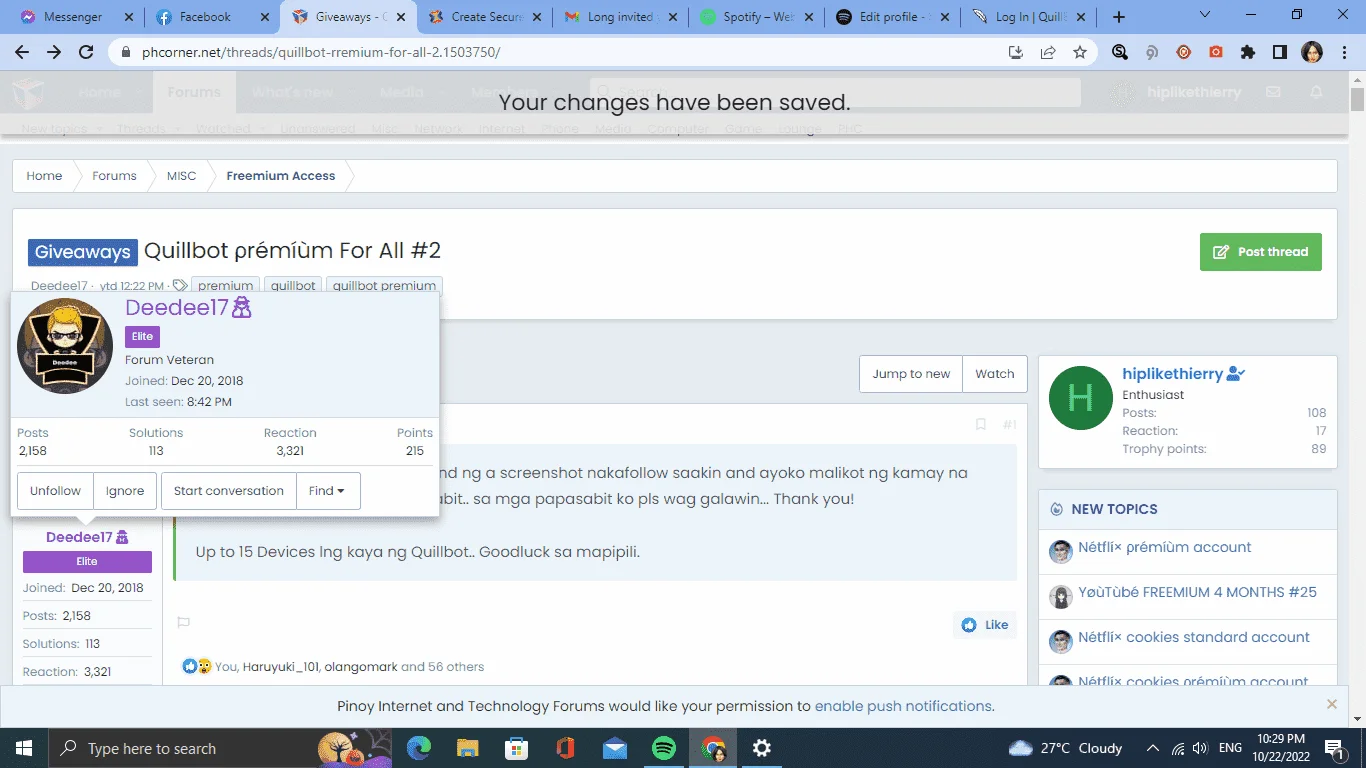Viewport: 1366px width, 768px height.
Task: Bookmark post #1 with the bookmark icon
Action: 981,425
